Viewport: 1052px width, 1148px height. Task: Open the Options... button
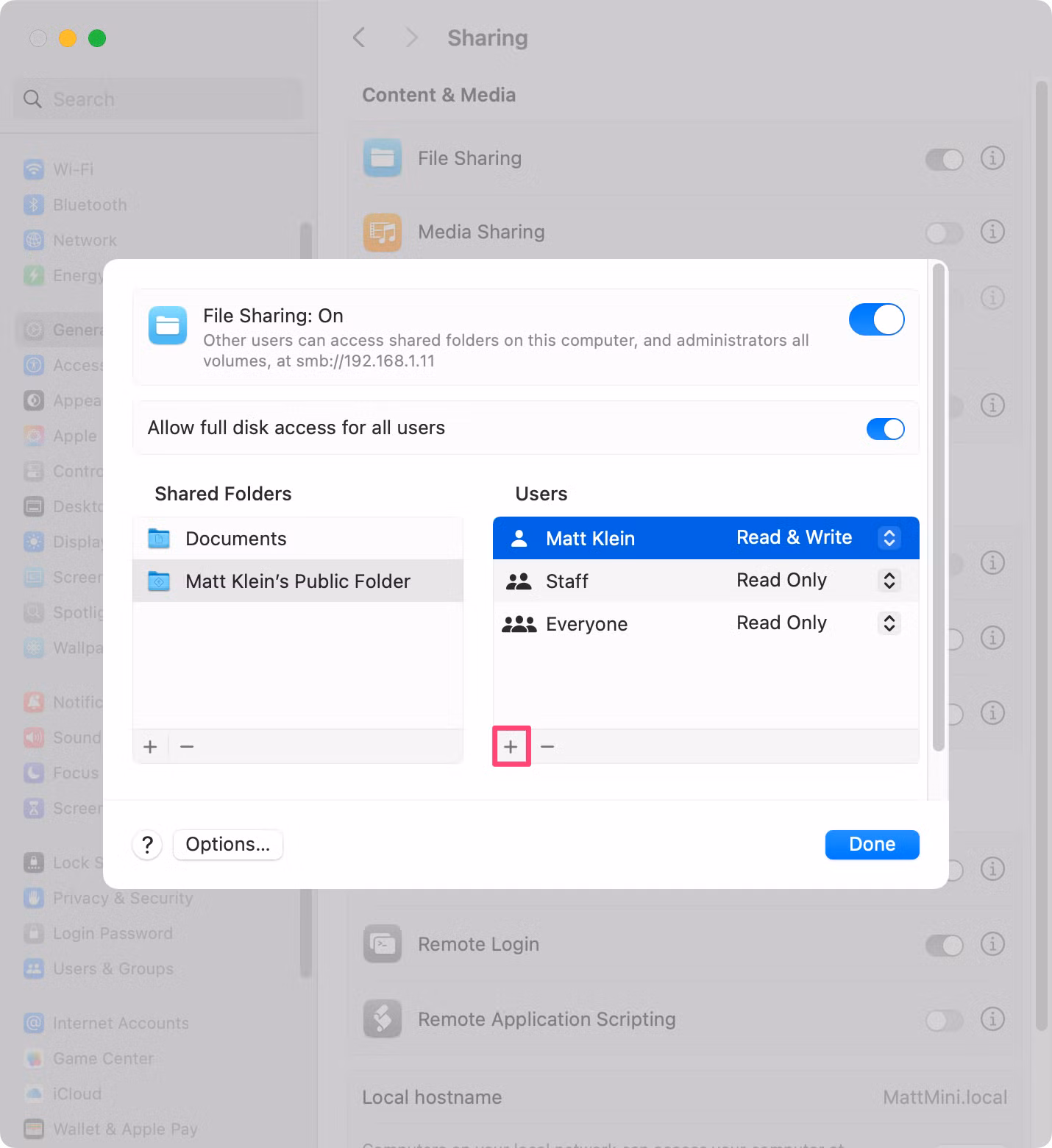click(x=228, y=845)
